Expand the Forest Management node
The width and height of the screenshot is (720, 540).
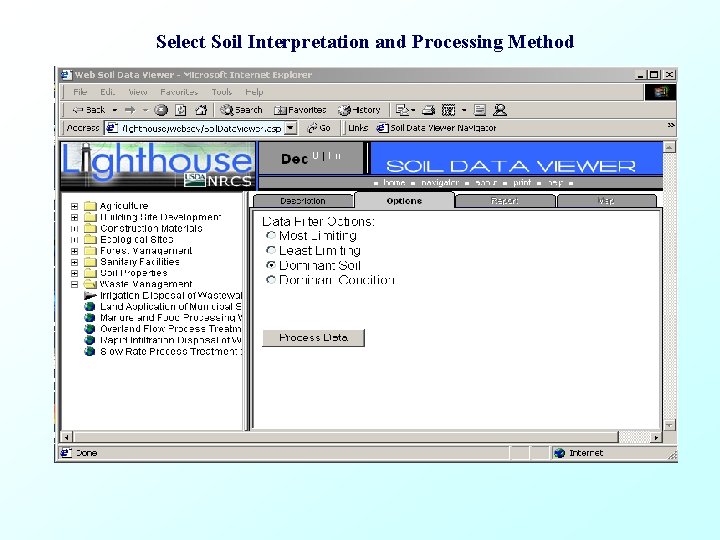point(74,251)
